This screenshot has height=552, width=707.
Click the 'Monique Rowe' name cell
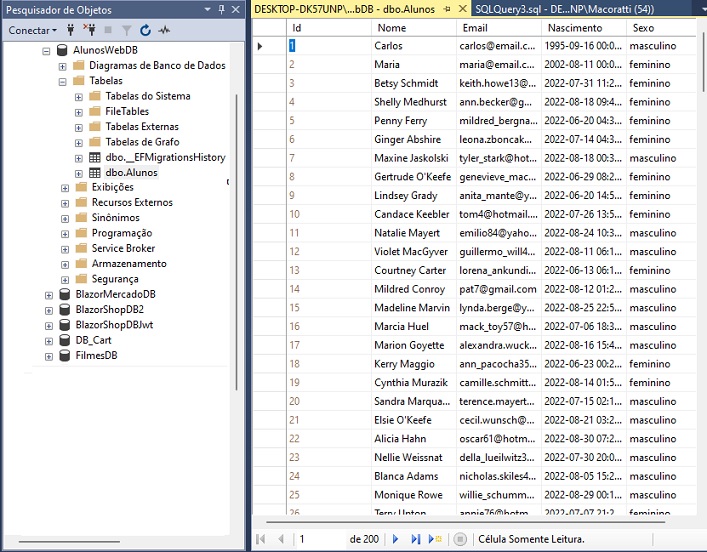click(x=414, y=495)
